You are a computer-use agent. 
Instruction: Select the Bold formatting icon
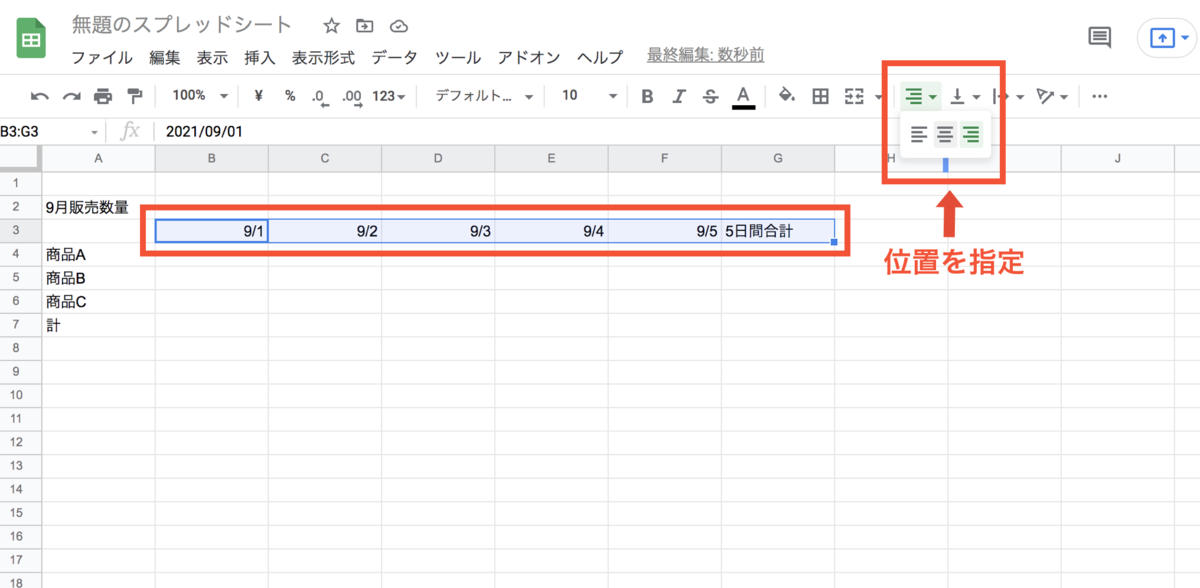pyautogui.click(x=647, y=95)
